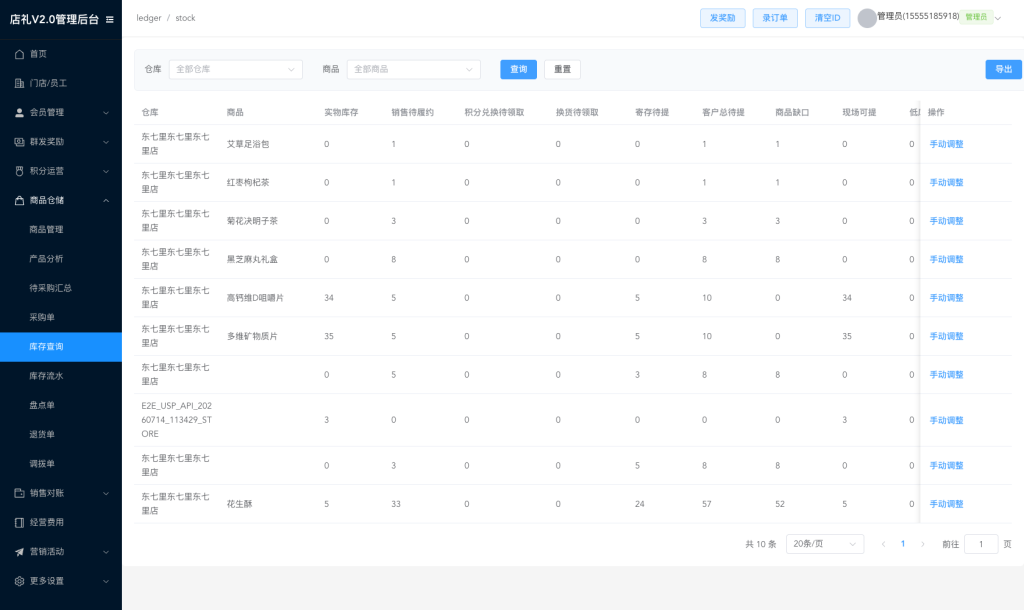Click 手动调整 for 花生酥 row
Image resolution: width=1024 pixels, height=610 pixels.
point(946,504)
